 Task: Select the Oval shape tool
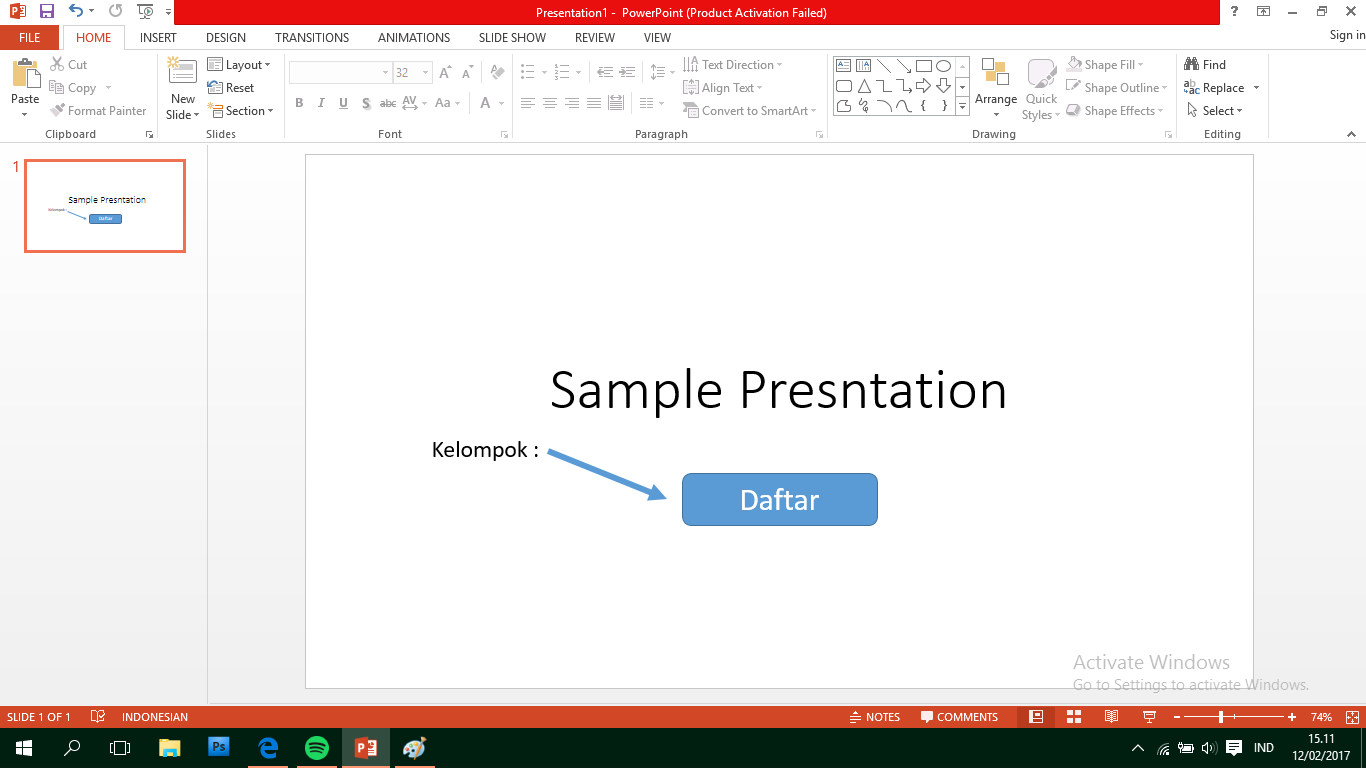pos(943,64)
